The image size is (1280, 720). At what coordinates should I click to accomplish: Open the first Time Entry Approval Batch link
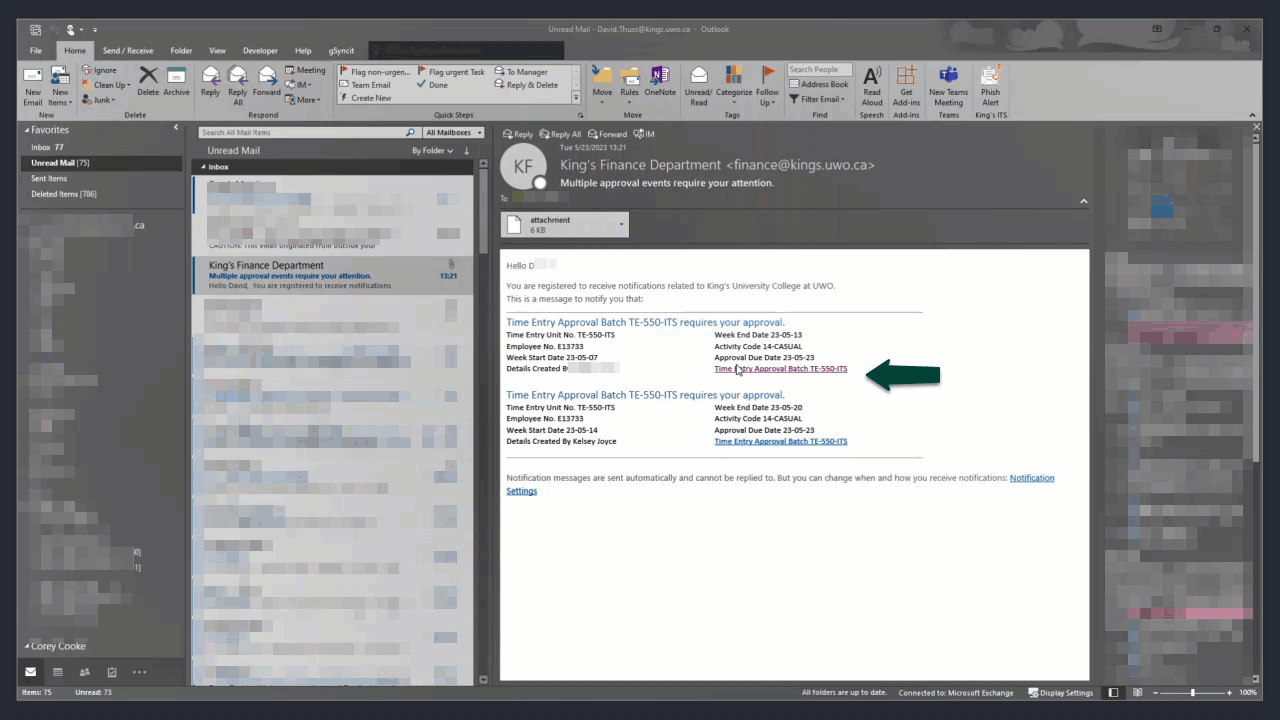point(780,369)
